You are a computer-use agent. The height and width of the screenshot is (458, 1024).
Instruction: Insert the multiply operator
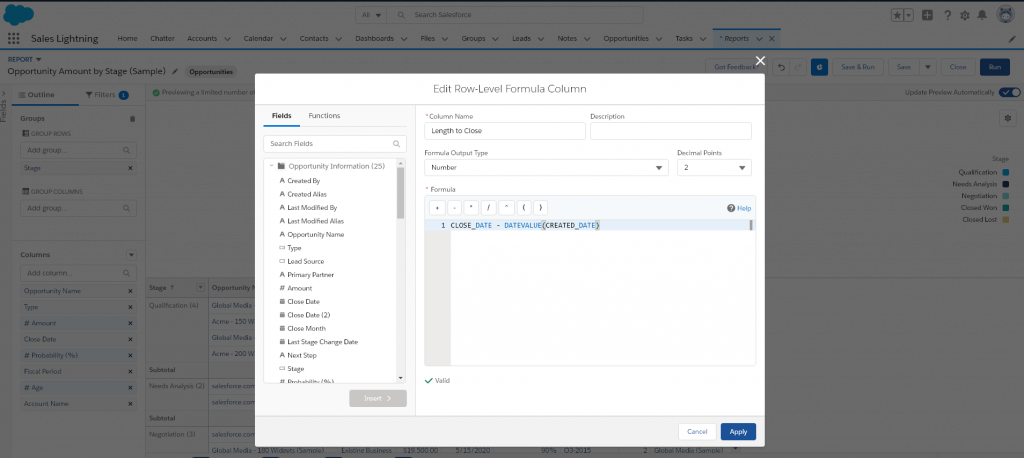(x=471, y=208)
